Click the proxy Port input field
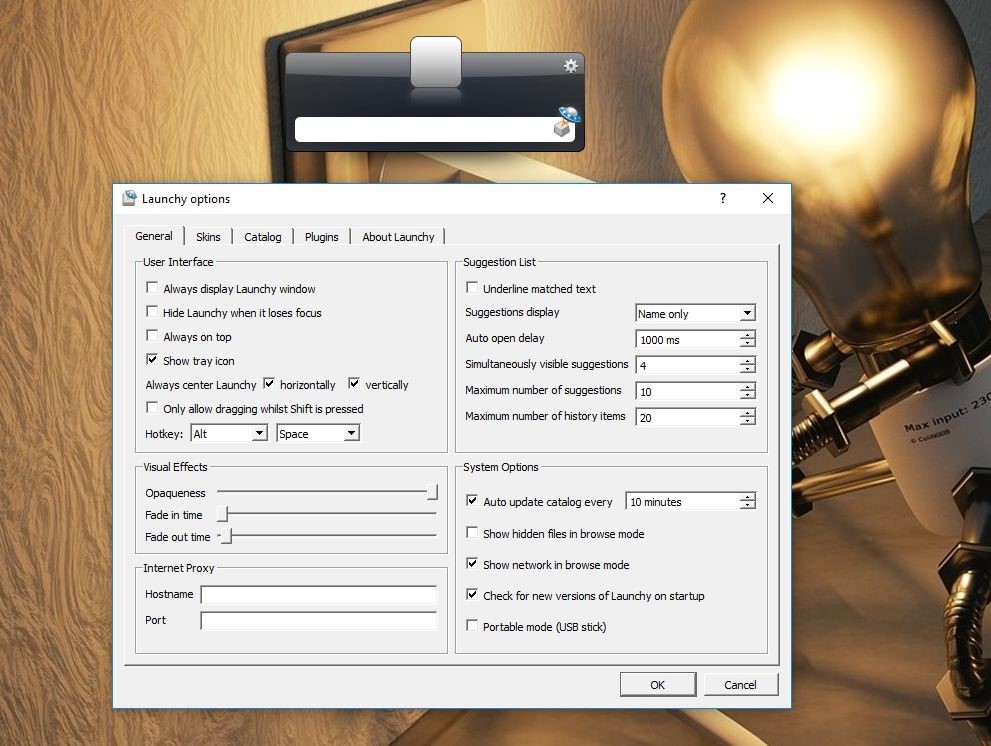 (x=319, y=620)
